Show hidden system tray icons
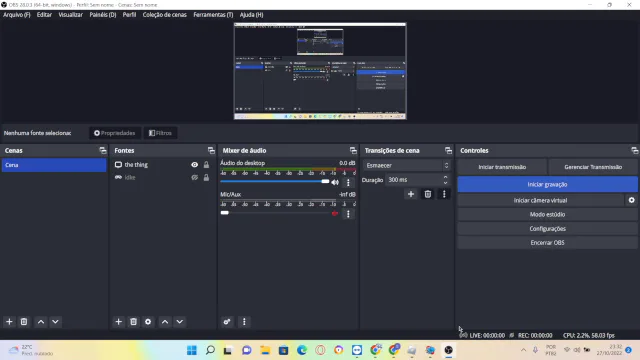This screenshot has width=640, height=360. pyautogui.click(x=523, y=350)
